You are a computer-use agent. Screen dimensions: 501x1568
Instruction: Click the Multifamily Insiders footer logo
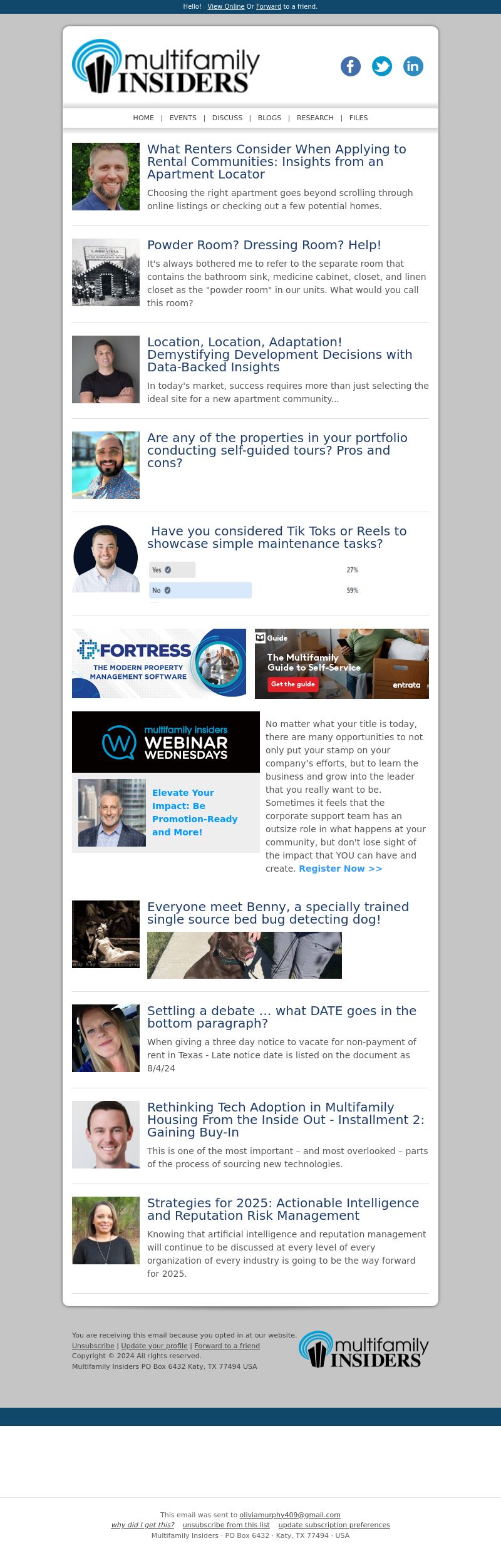click(364, 1349)
